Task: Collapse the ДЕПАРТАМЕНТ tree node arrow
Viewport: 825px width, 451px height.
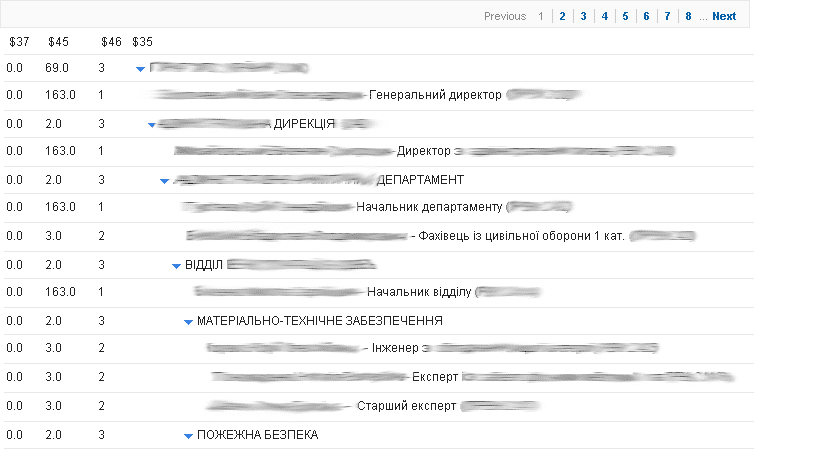Action: tap(164, 181)
